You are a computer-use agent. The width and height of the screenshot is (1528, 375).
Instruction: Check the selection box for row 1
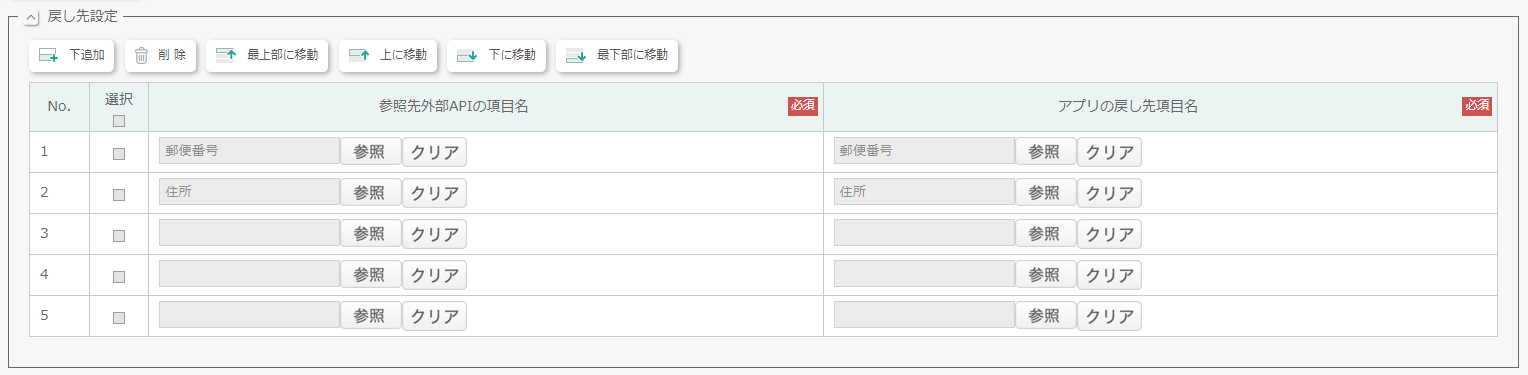pyautogui.click(x=119, y=154)
